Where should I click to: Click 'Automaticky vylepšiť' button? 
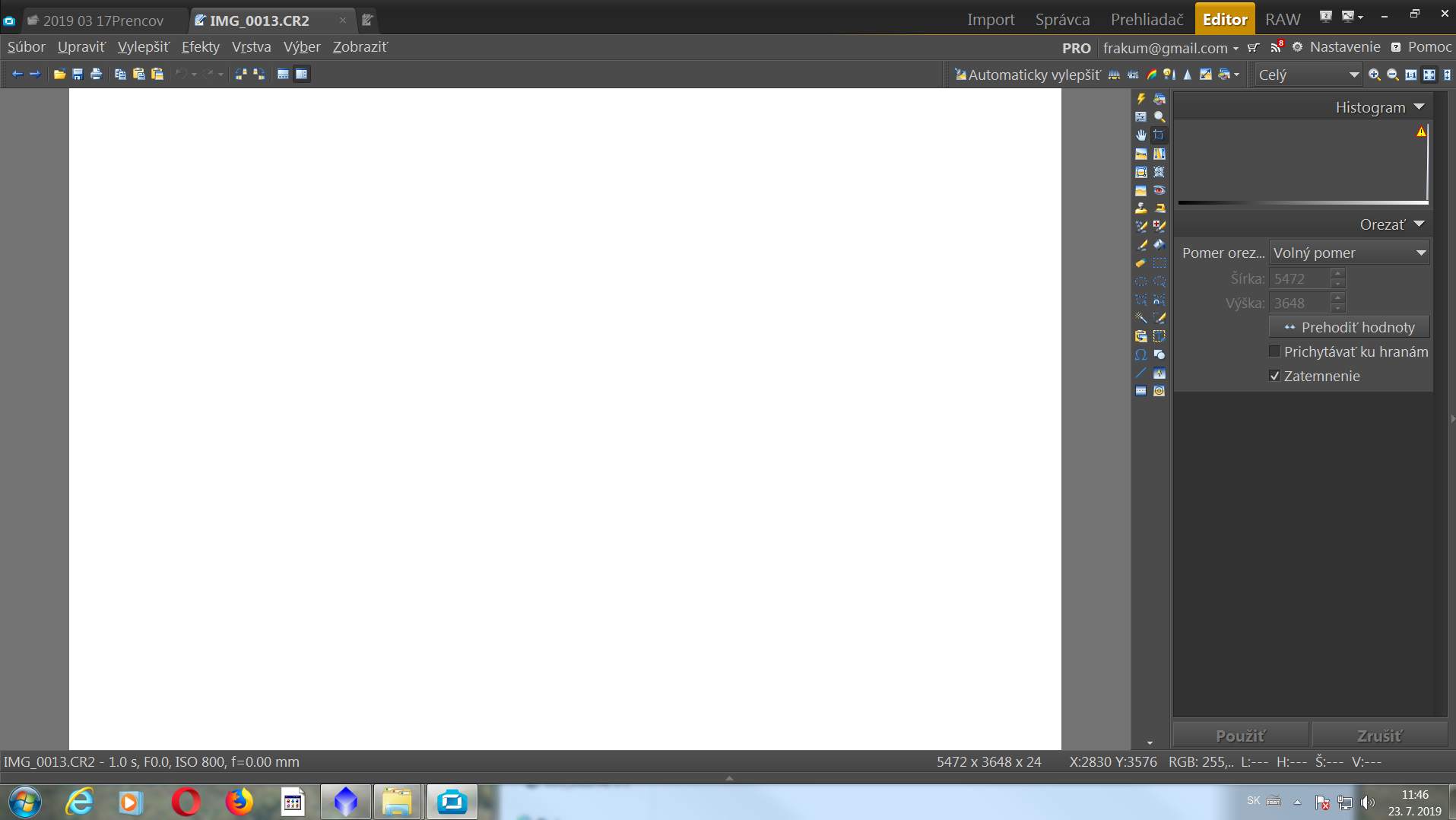point(1026,75)
